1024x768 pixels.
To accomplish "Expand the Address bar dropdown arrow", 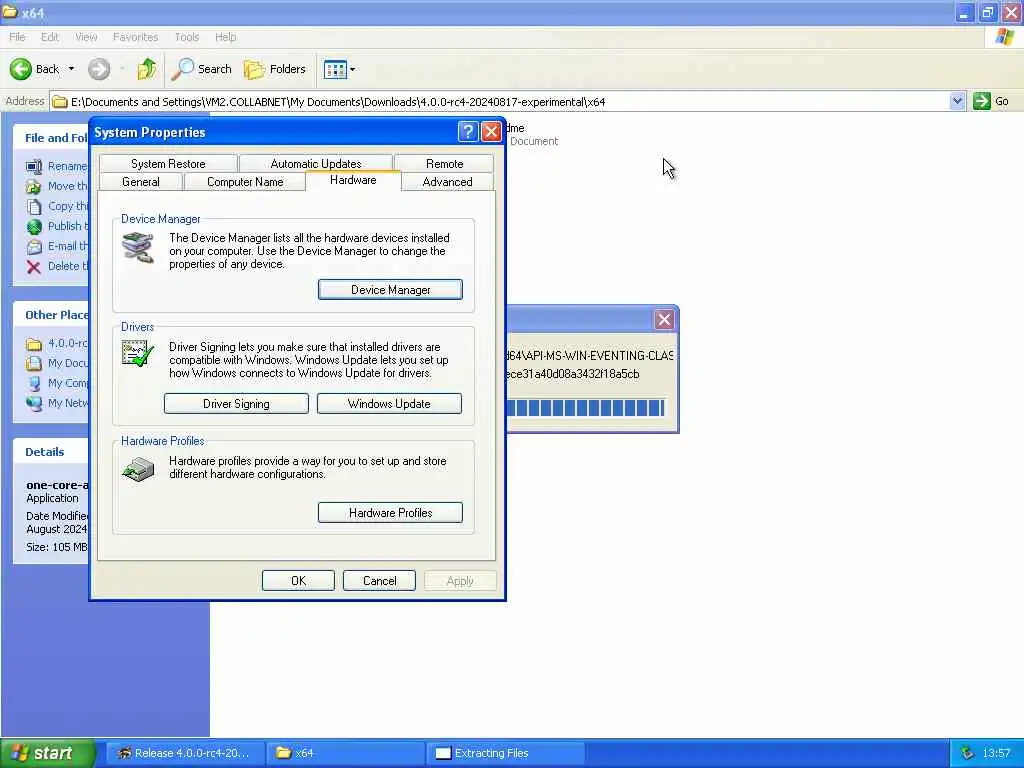I will click(957, 101).
